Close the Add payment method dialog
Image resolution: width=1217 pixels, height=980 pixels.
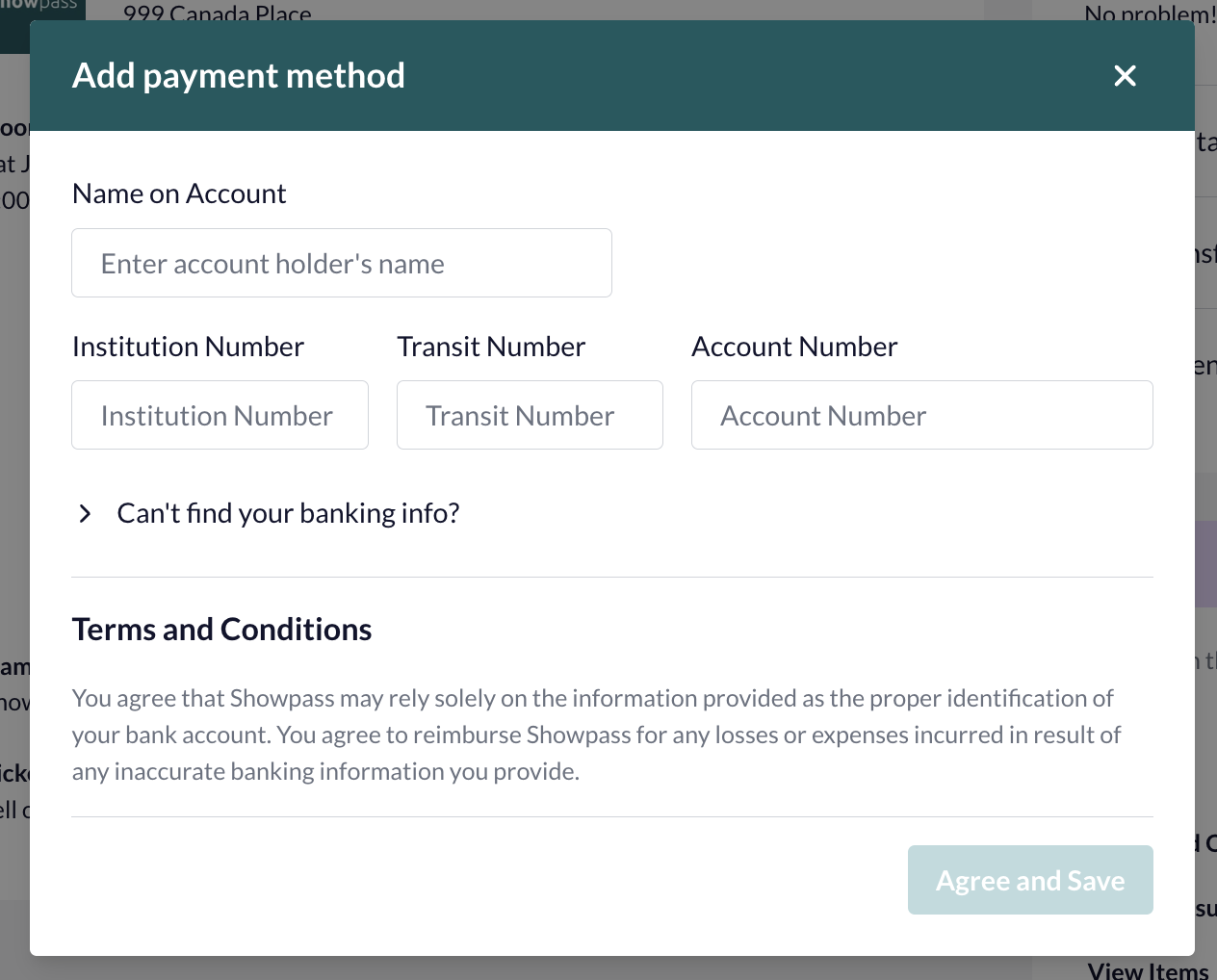[1125, 76]
